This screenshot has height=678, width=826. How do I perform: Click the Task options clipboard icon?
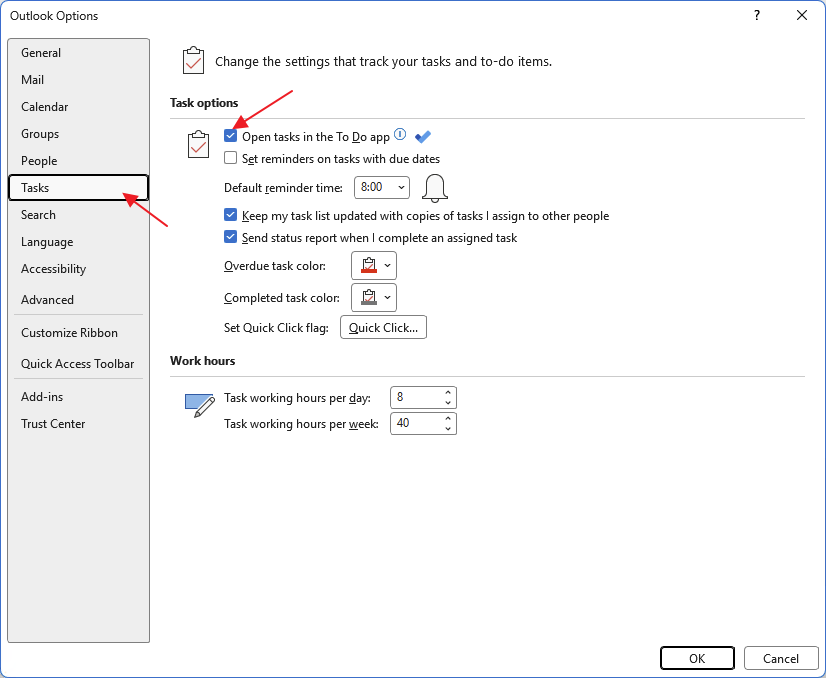pyautogui.click(x=198, y=145)
